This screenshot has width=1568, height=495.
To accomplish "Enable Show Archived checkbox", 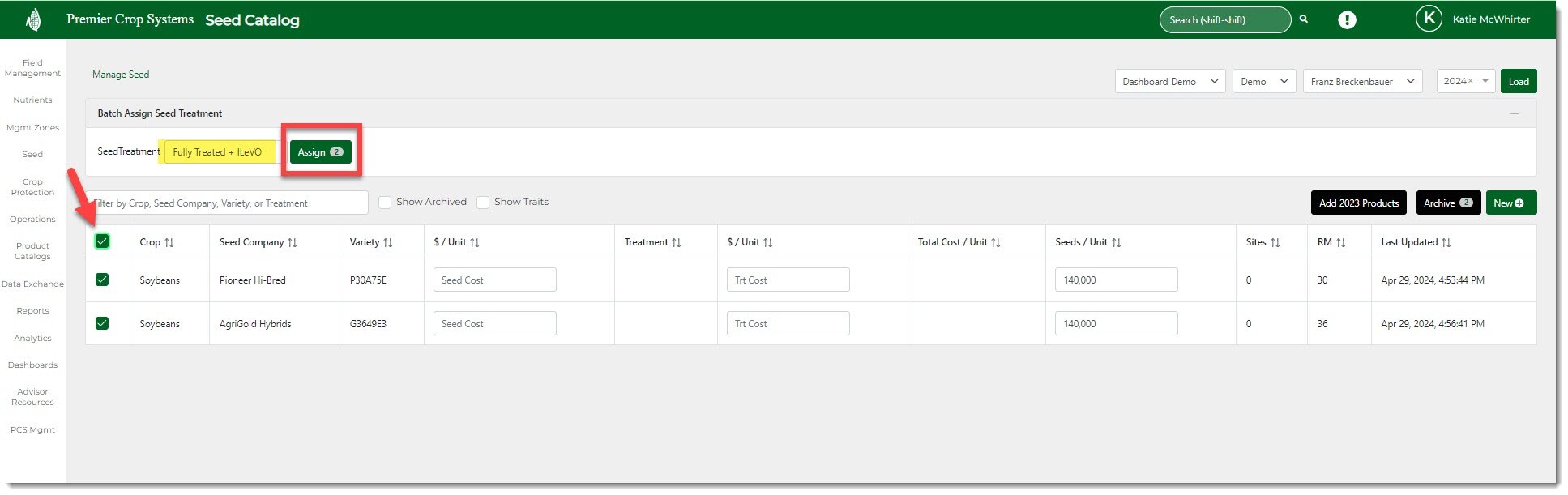I will tap(385, 203).
